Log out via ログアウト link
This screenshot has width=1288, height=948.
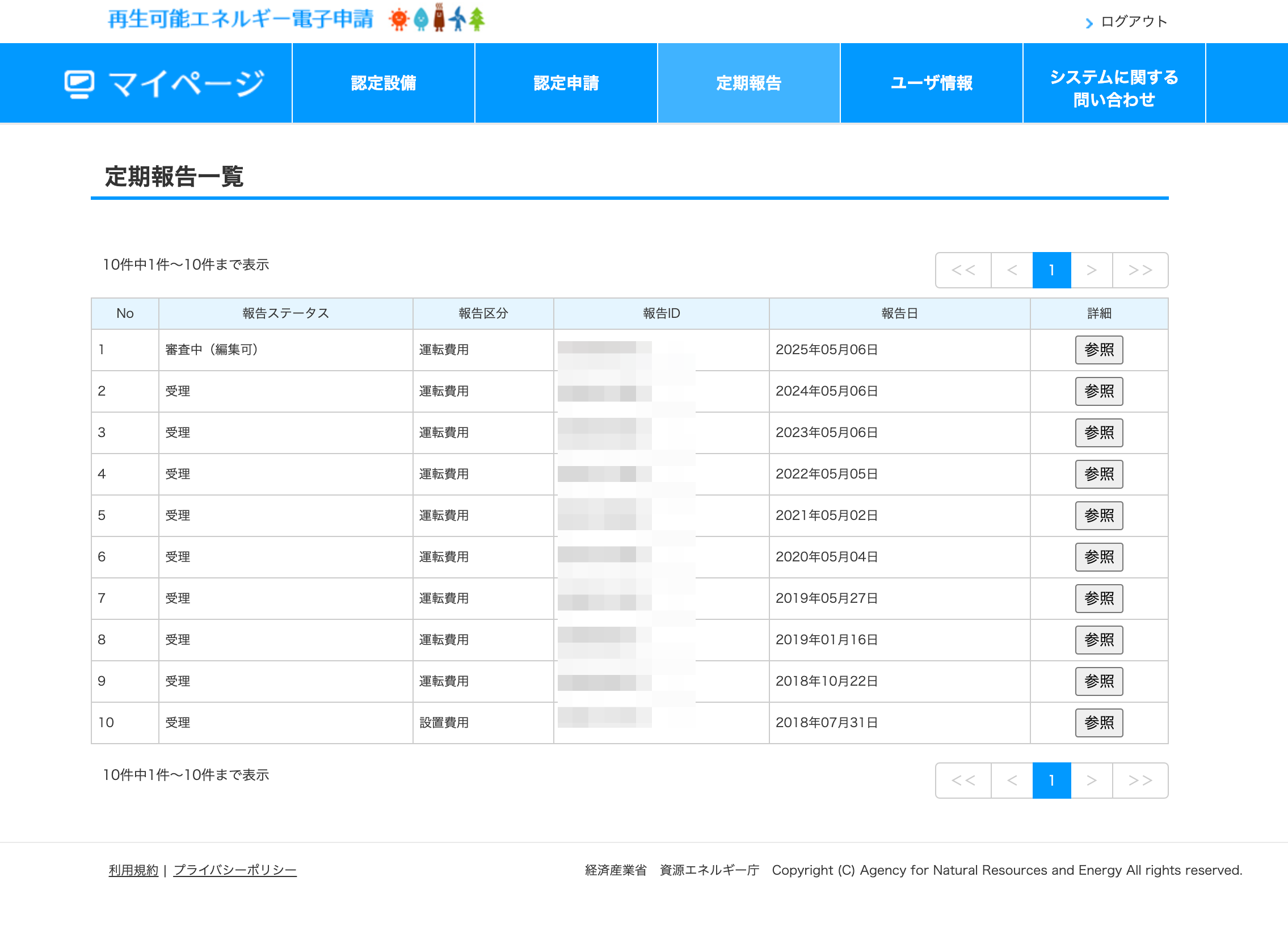tap(1134, 22)
